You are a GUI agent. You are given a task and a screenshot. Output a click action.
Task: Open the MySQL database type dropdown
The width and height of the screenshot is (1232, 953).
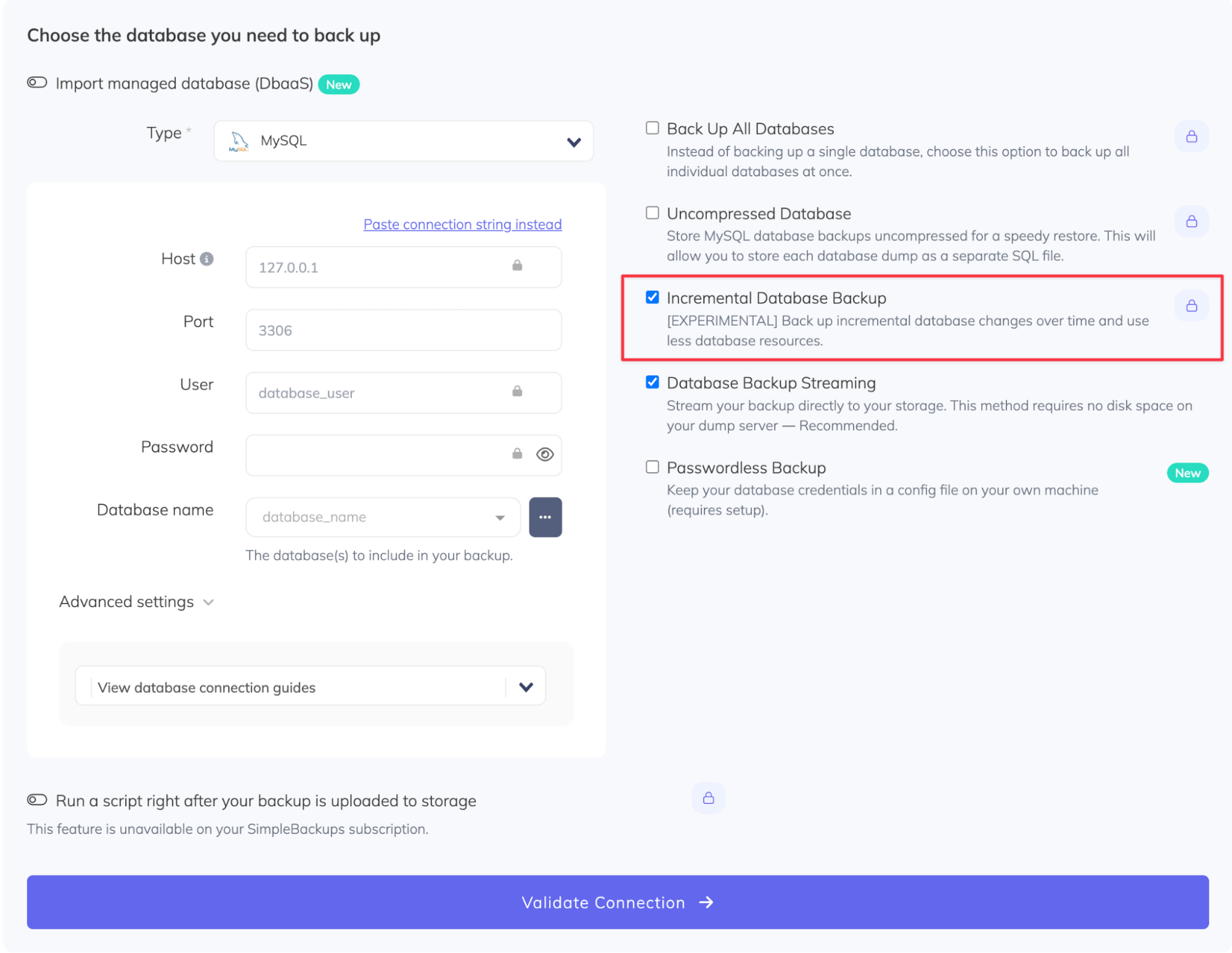tap(403, 141)
